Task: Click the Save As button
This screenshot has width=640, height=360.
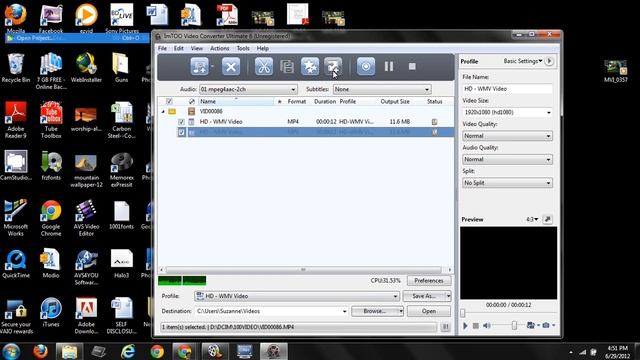Action: pos(424,296)
